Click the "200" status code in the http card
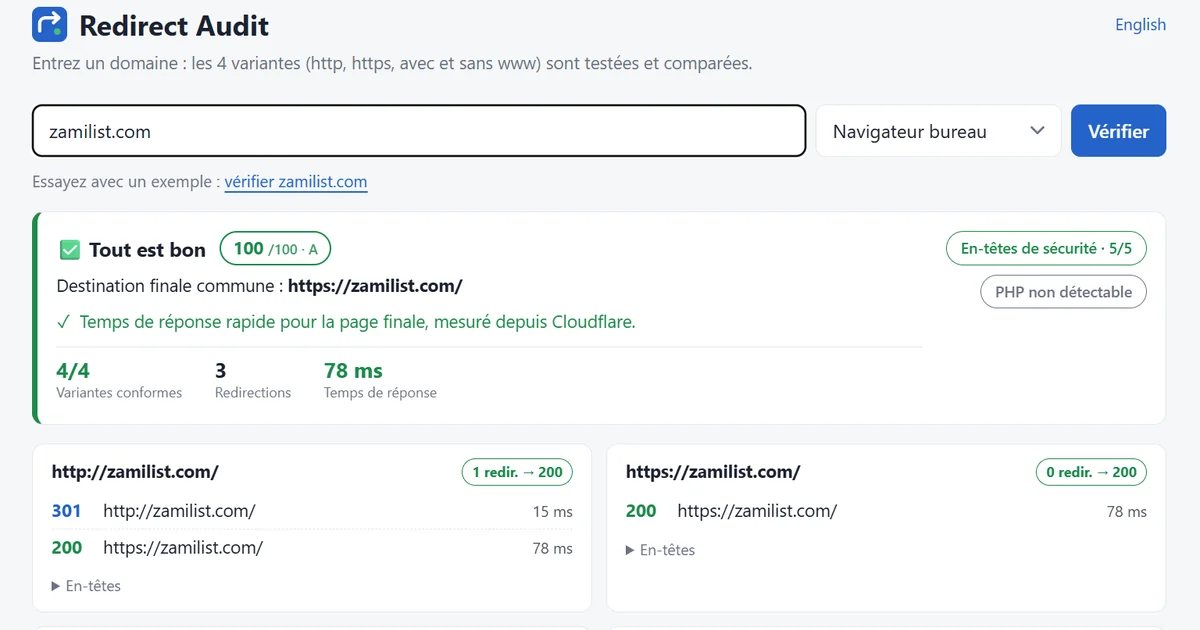This screenshot has height=630, width=1200. pyautogui.click(x=66, y=548)
